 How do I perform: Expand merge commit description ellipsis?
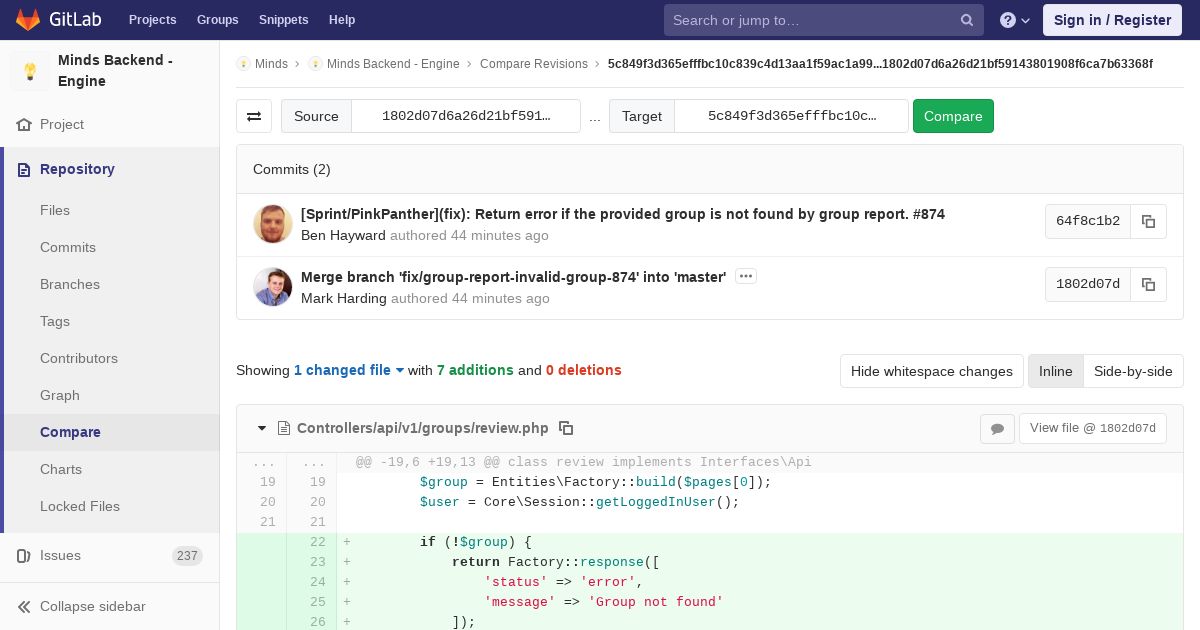click(x=745, y=277)
